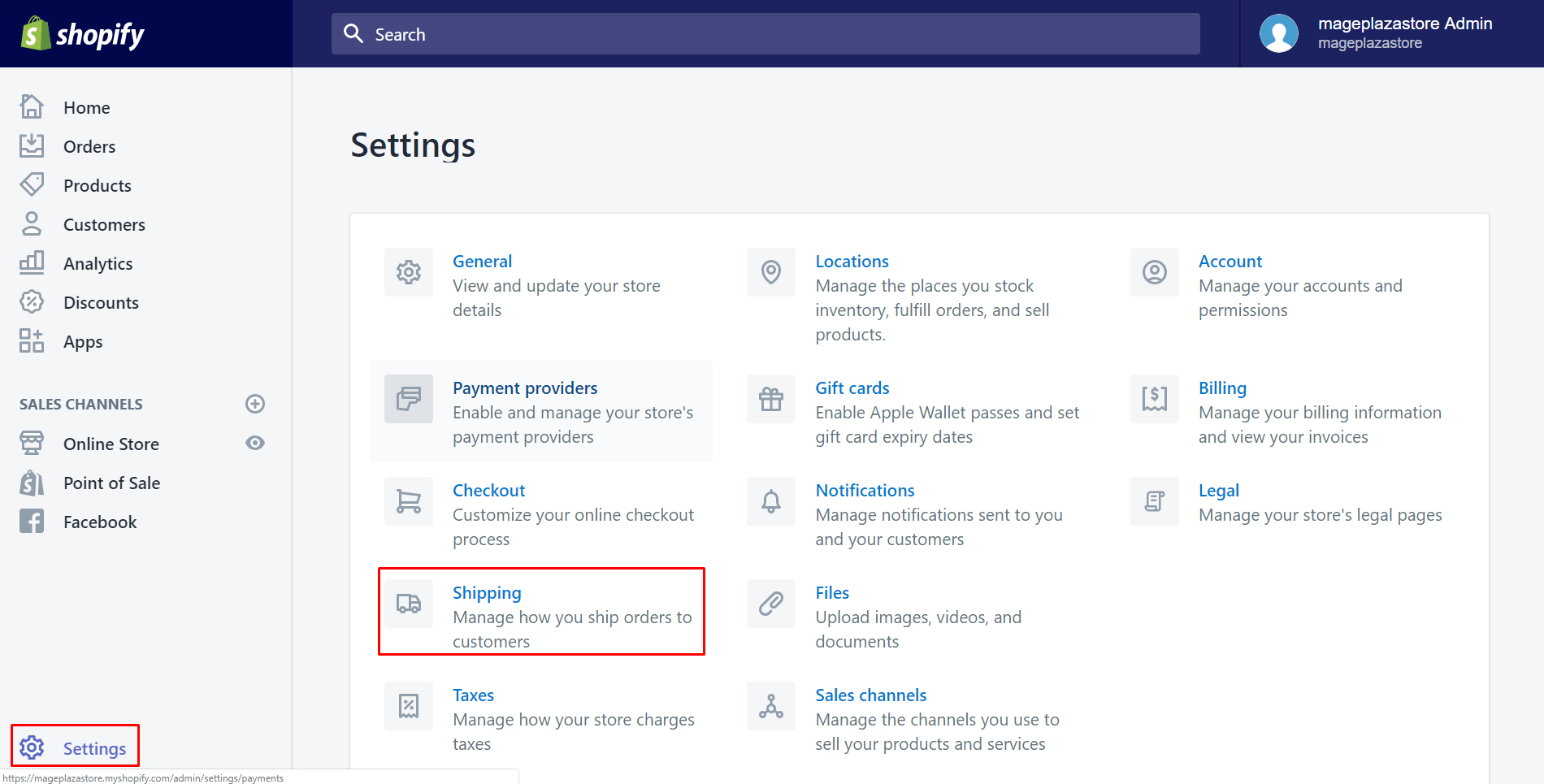Click the Search input field

coord(765,34)
